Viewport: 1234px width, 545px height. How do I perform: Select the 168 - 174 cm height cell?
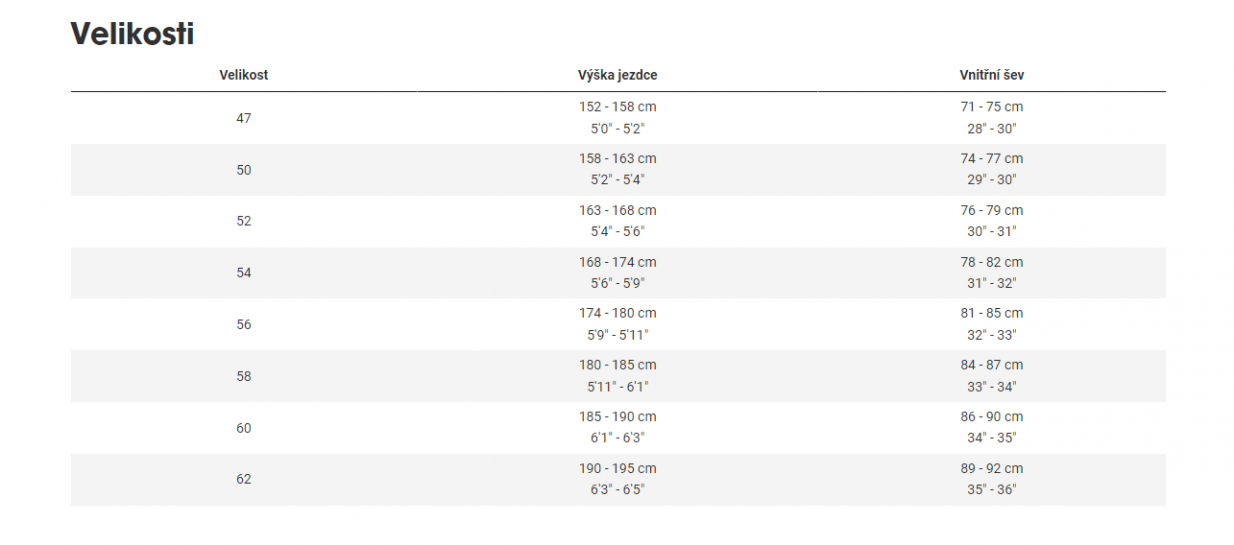(x=617, y=262)
